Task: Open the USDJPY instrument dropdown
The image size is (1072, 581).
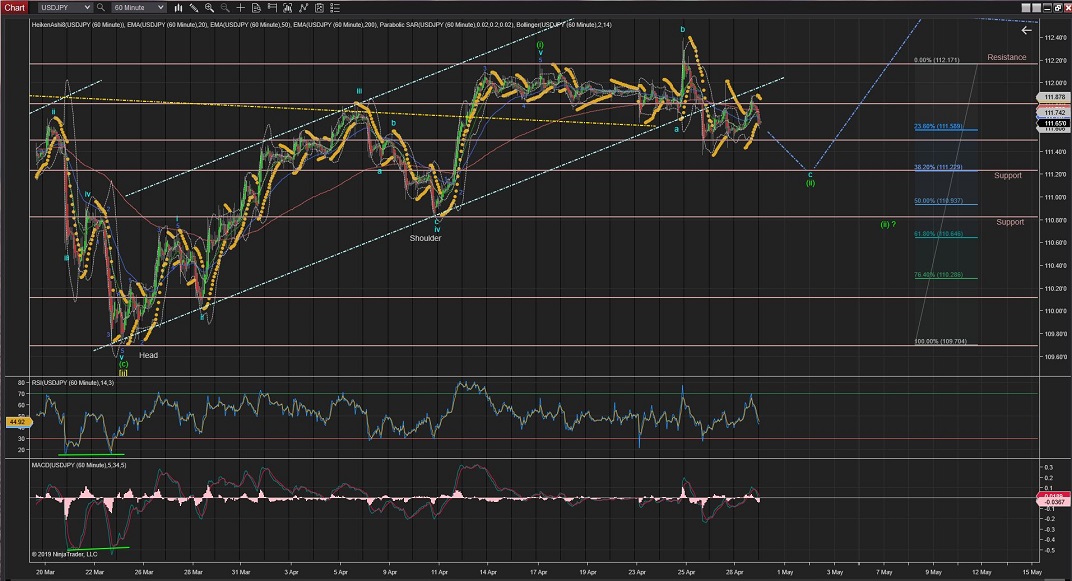Action: [x=65, y=7]
